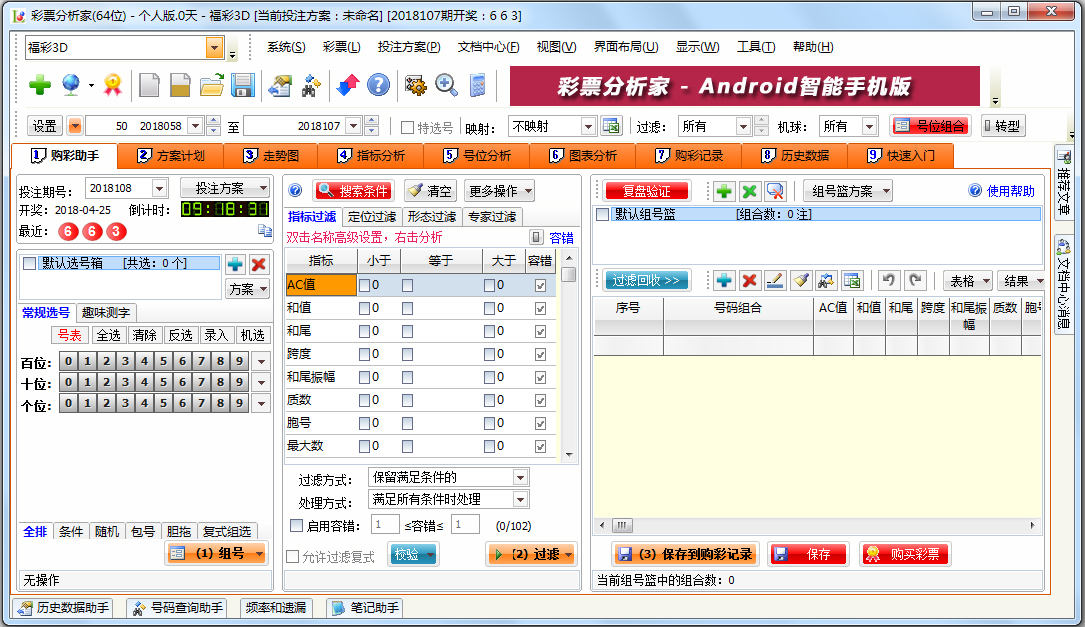Screen dimensions: 1085x627
Task: Click the 搜索条件 button
Action: (x=353, y=191)
